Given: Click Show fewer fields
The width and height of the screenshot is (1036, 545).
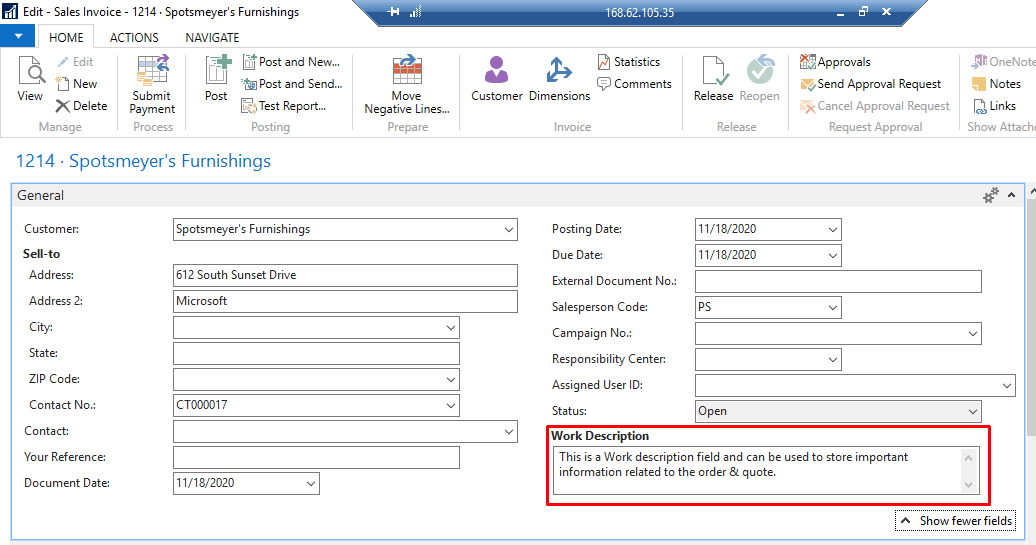Looking at the screenshot, I should pos(955,521).
